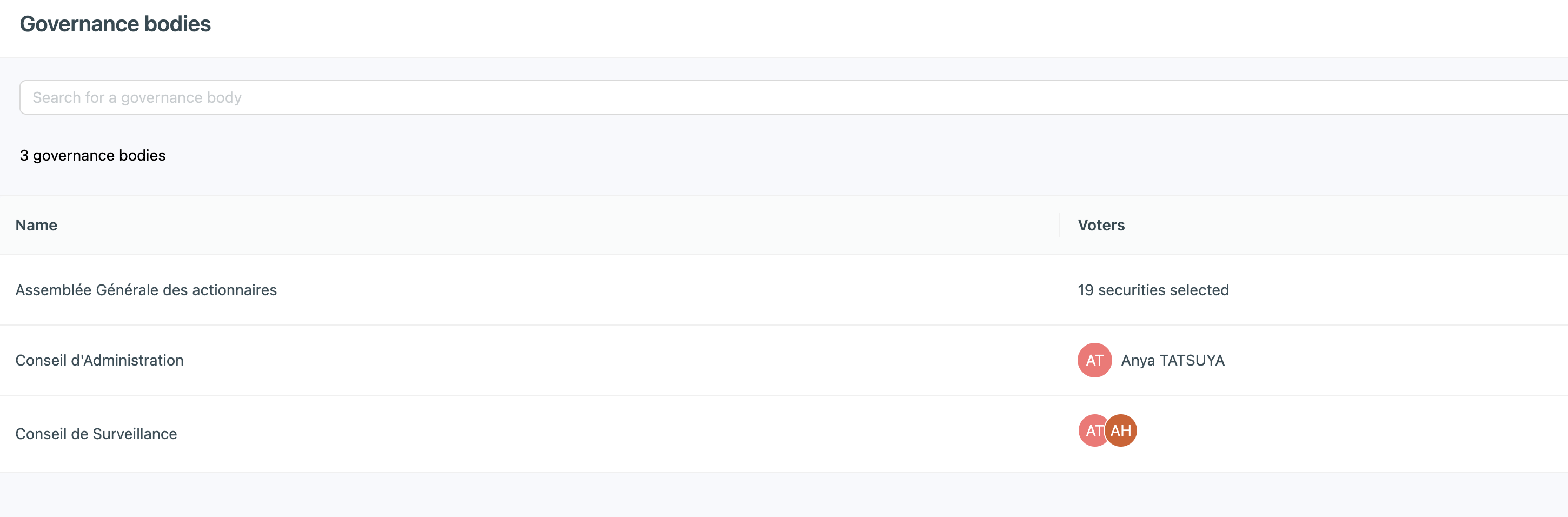Click divider between Name and Voters headers
This screenshot has width=1568, height=517.
tap(1059, 226)
